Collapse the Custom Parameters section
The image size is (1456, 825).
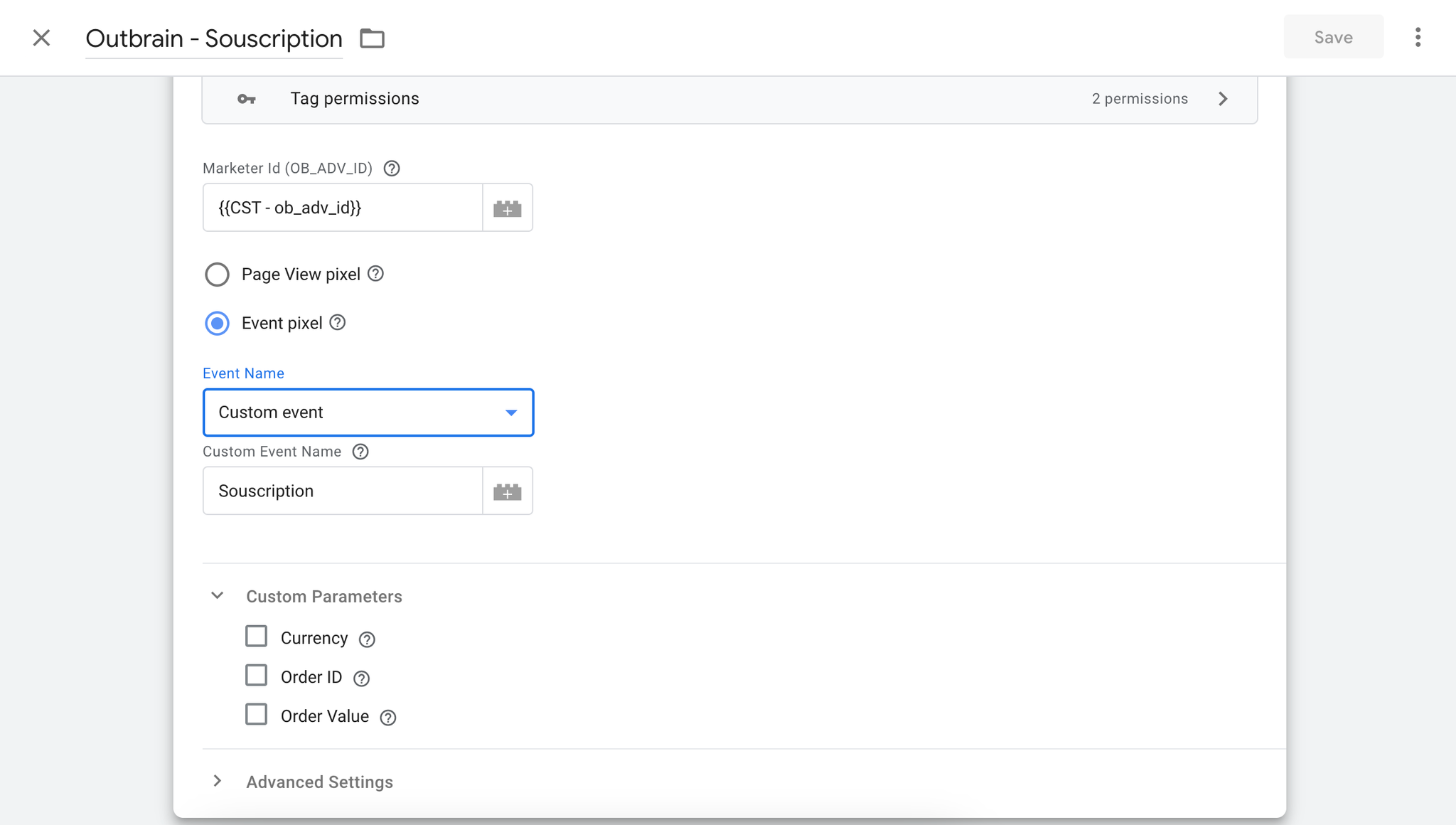(x=216, y=595)
